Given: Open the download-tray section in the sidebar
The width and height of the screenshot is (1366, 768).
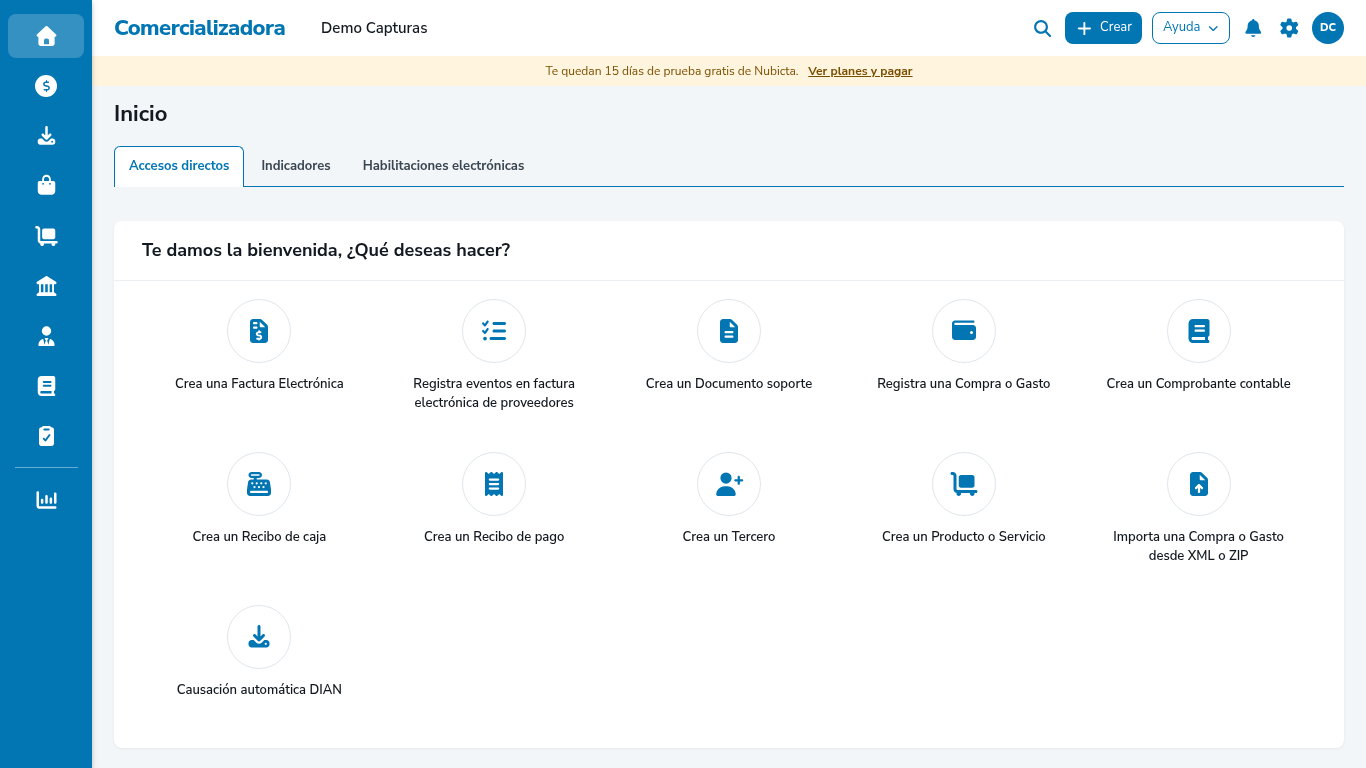Looking at the screenshot, I should click(x=46, y=136).
